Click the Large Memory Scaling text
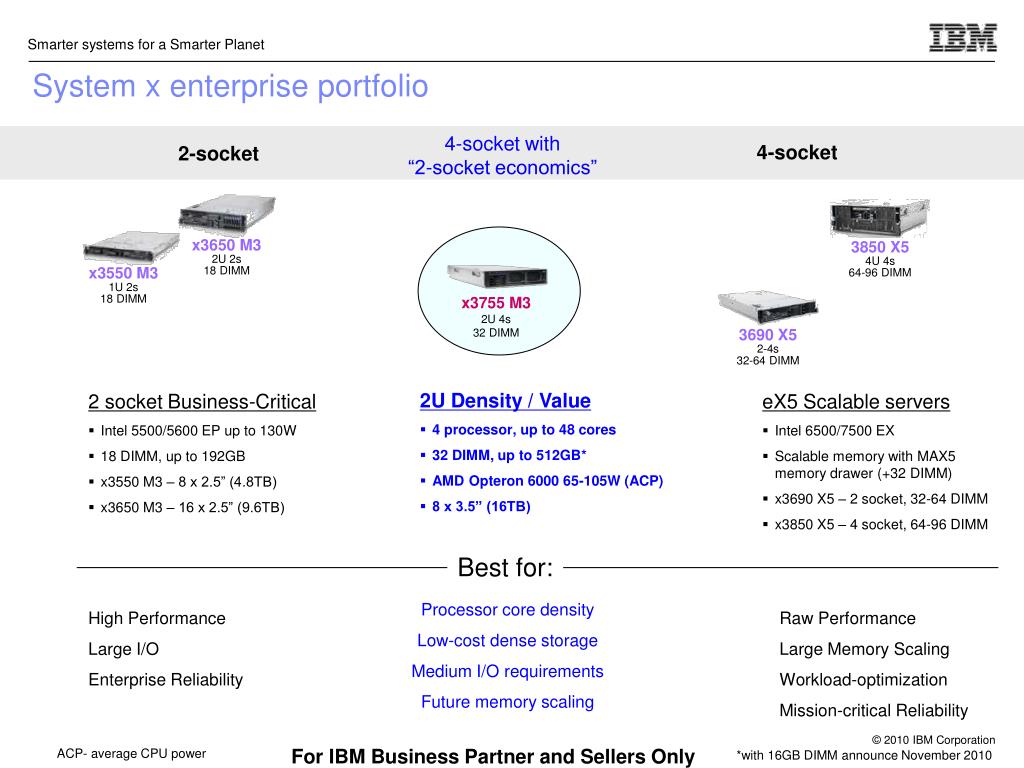 (864, 649)
